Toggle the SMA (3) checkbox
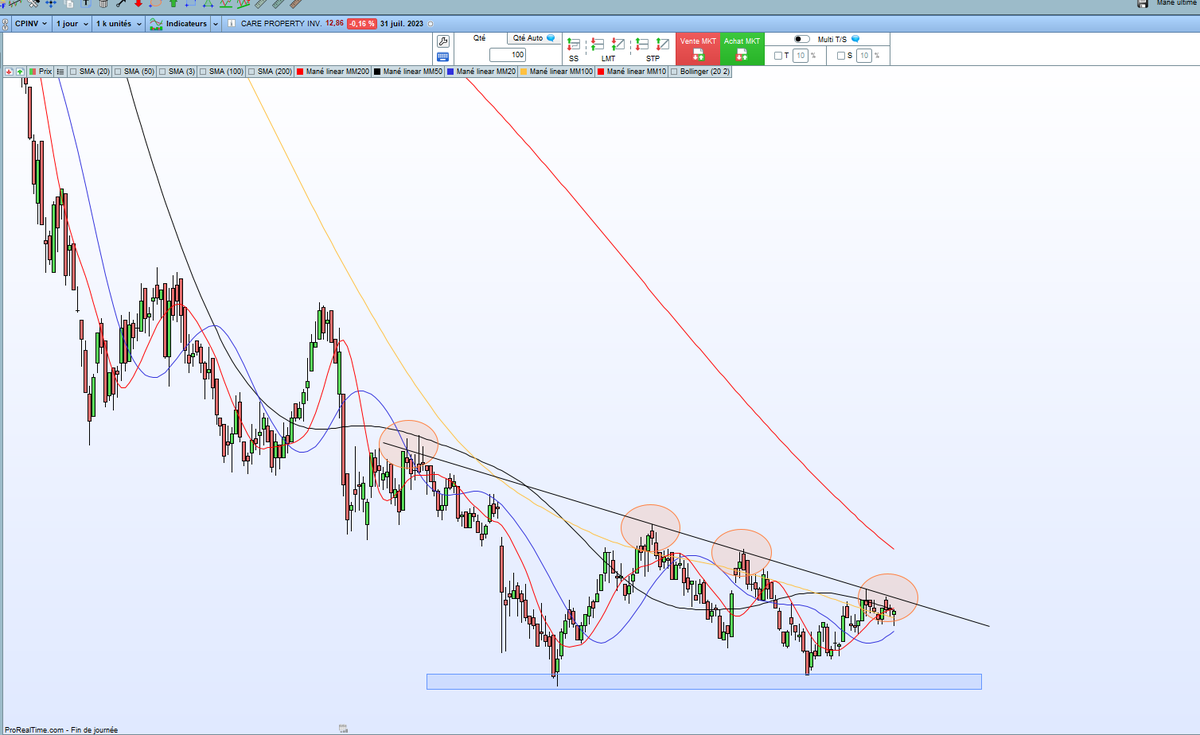1200x735 pixels. coord(162,72)
